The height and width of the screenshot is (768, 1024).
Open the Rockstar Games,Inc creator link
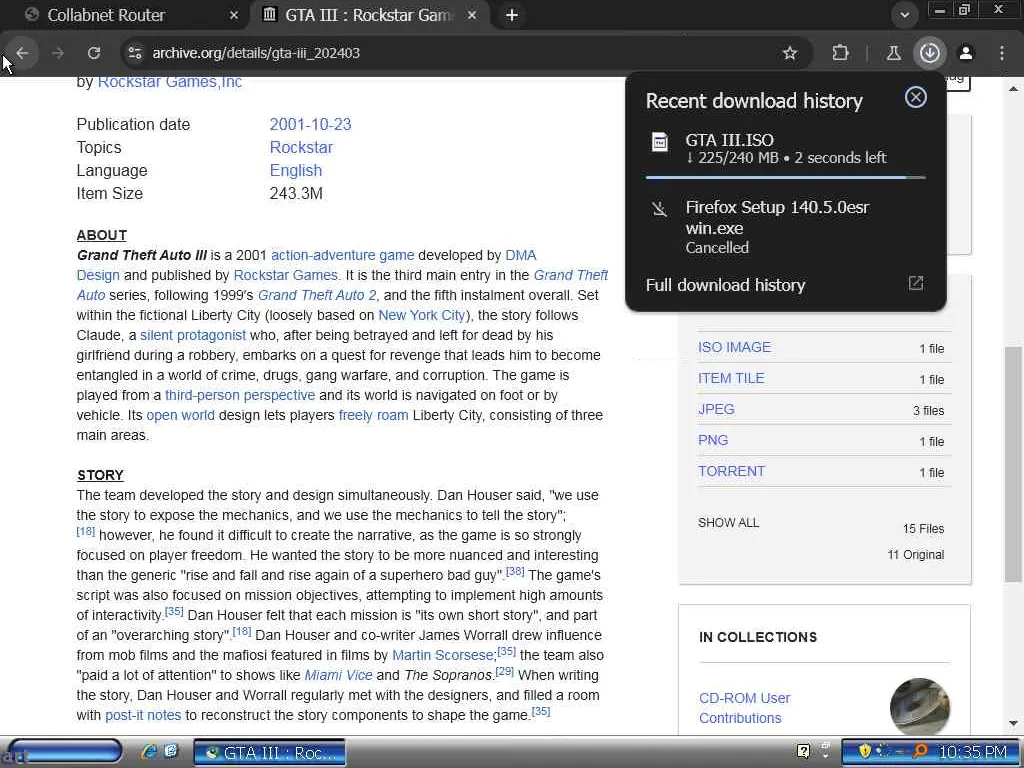[x=170, y=82]
